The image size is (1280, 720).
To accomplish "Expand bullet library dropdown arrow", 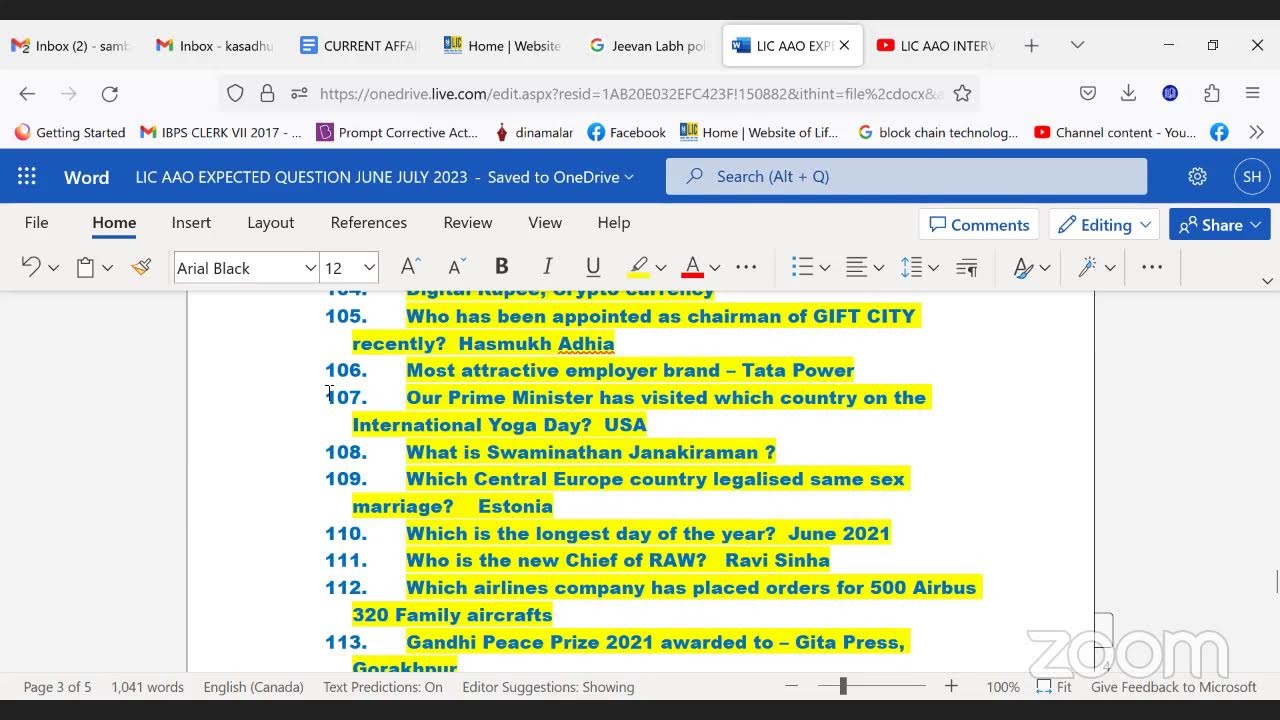I will point(825,268).
